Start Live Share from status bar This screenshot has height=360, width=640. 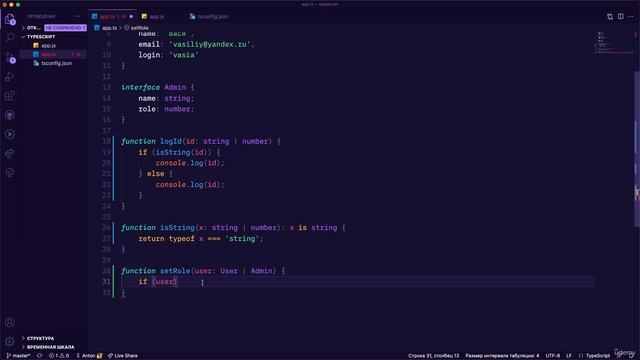pos(123,356)
